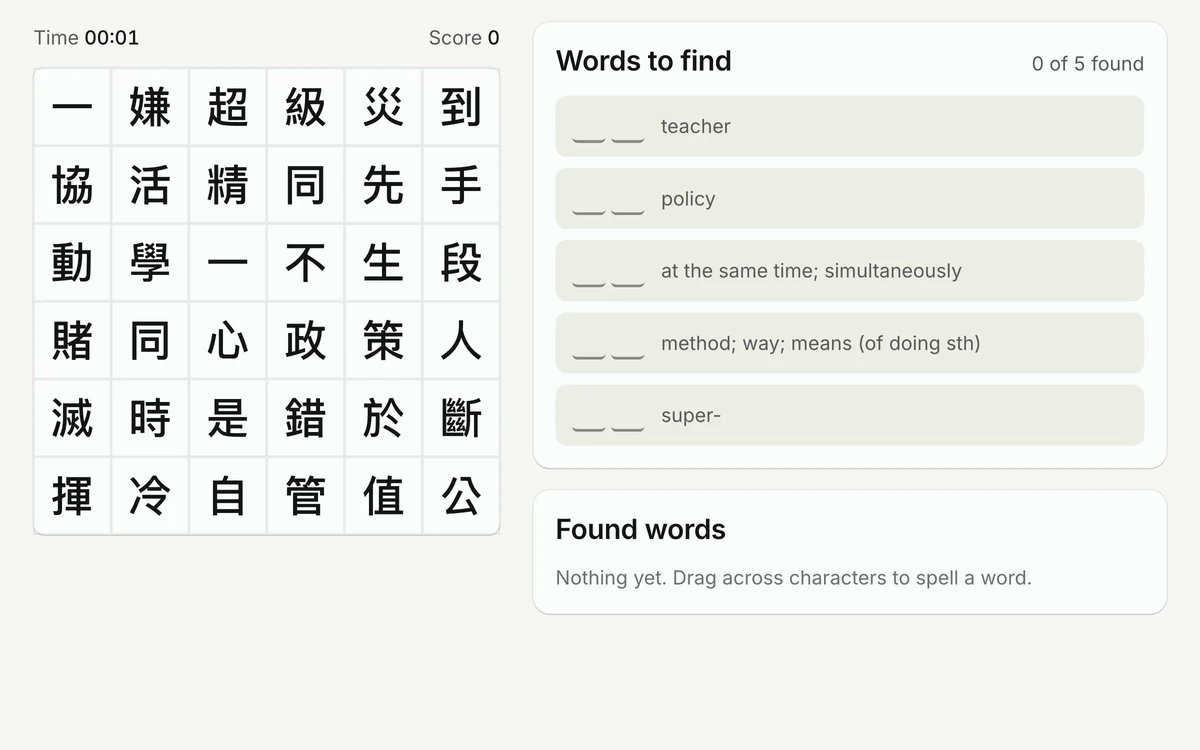
Task: Choose the 到 character tile
Action: [x=461, y=107]
